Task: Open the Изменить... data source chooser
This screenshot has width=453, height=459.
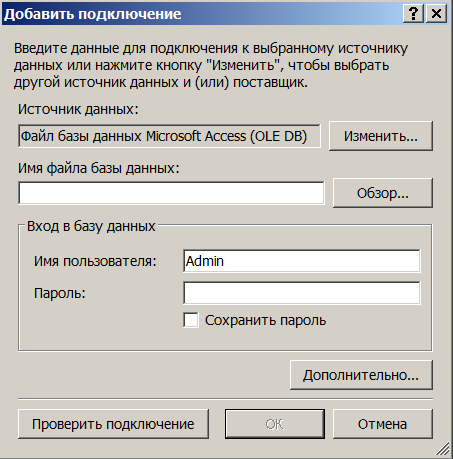Action: coord(381,136)
